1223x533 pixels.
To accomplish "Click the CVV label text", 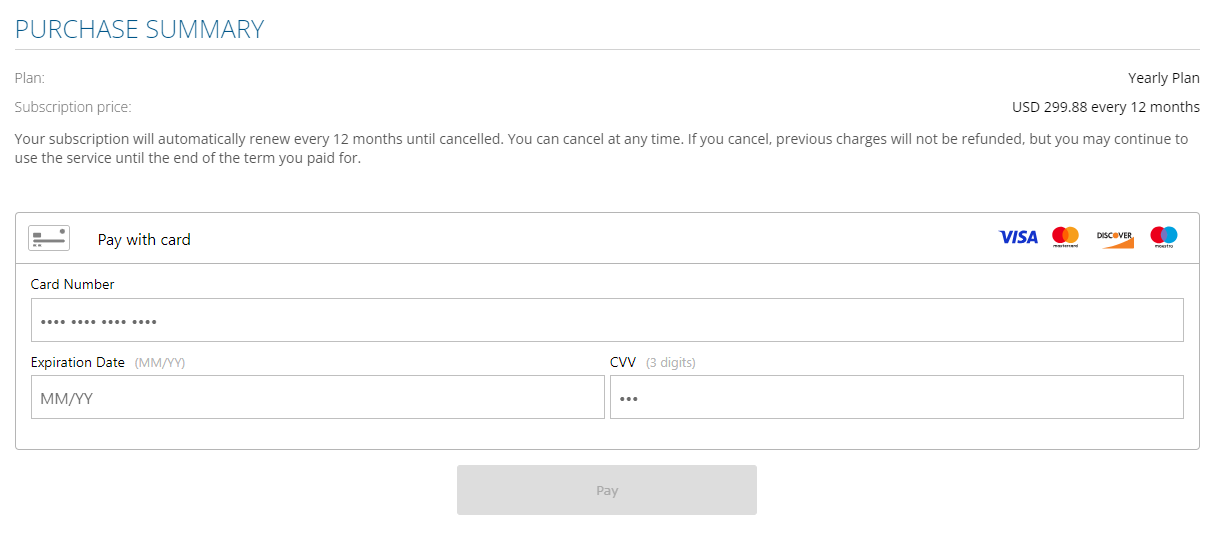I will tap(623, 362).
